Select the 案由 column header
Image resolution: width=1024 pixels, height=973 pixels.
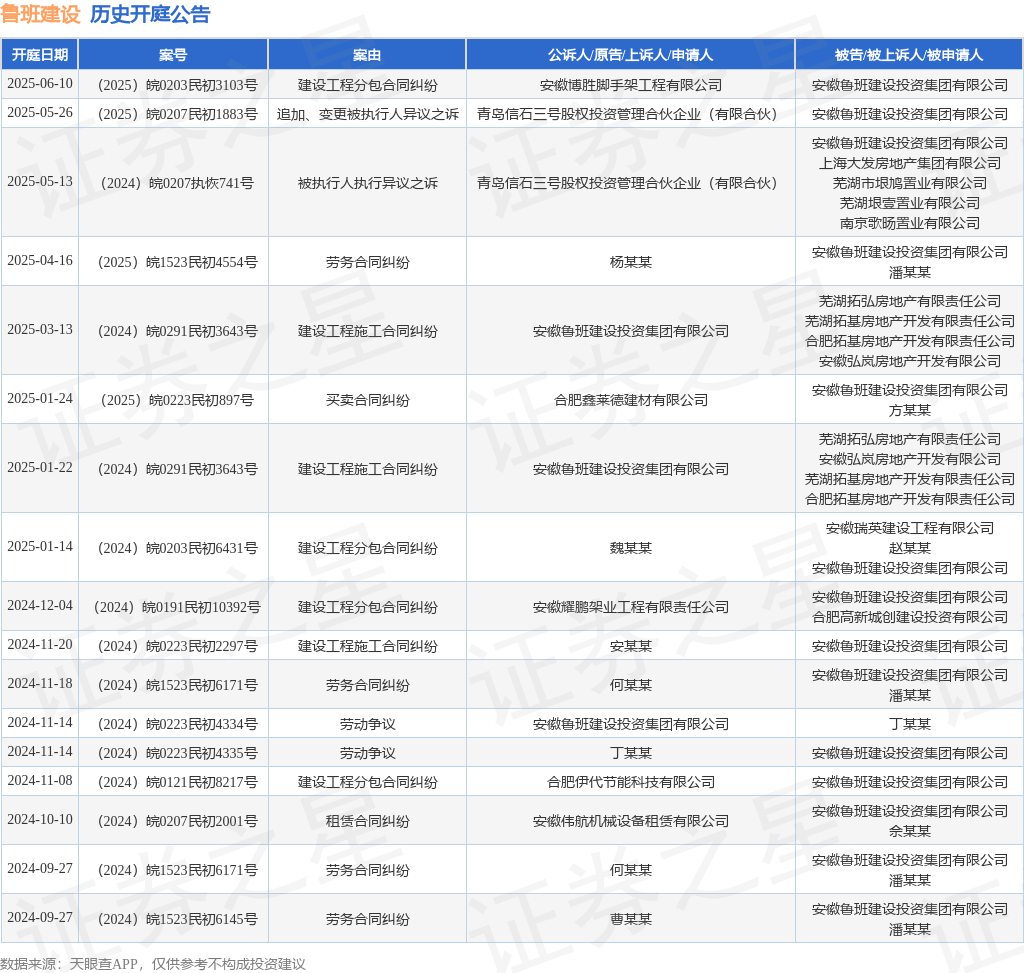tap(367, 55)
